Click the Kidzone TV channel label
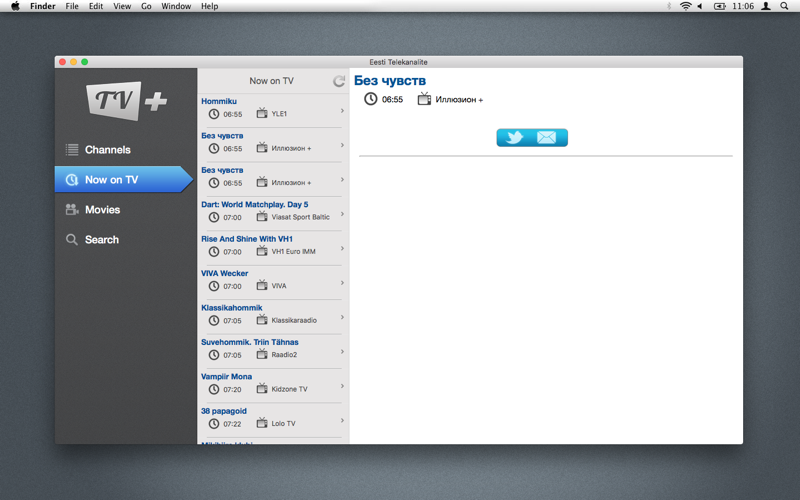The width and height of the screenshot is (800, 500). 289,389
